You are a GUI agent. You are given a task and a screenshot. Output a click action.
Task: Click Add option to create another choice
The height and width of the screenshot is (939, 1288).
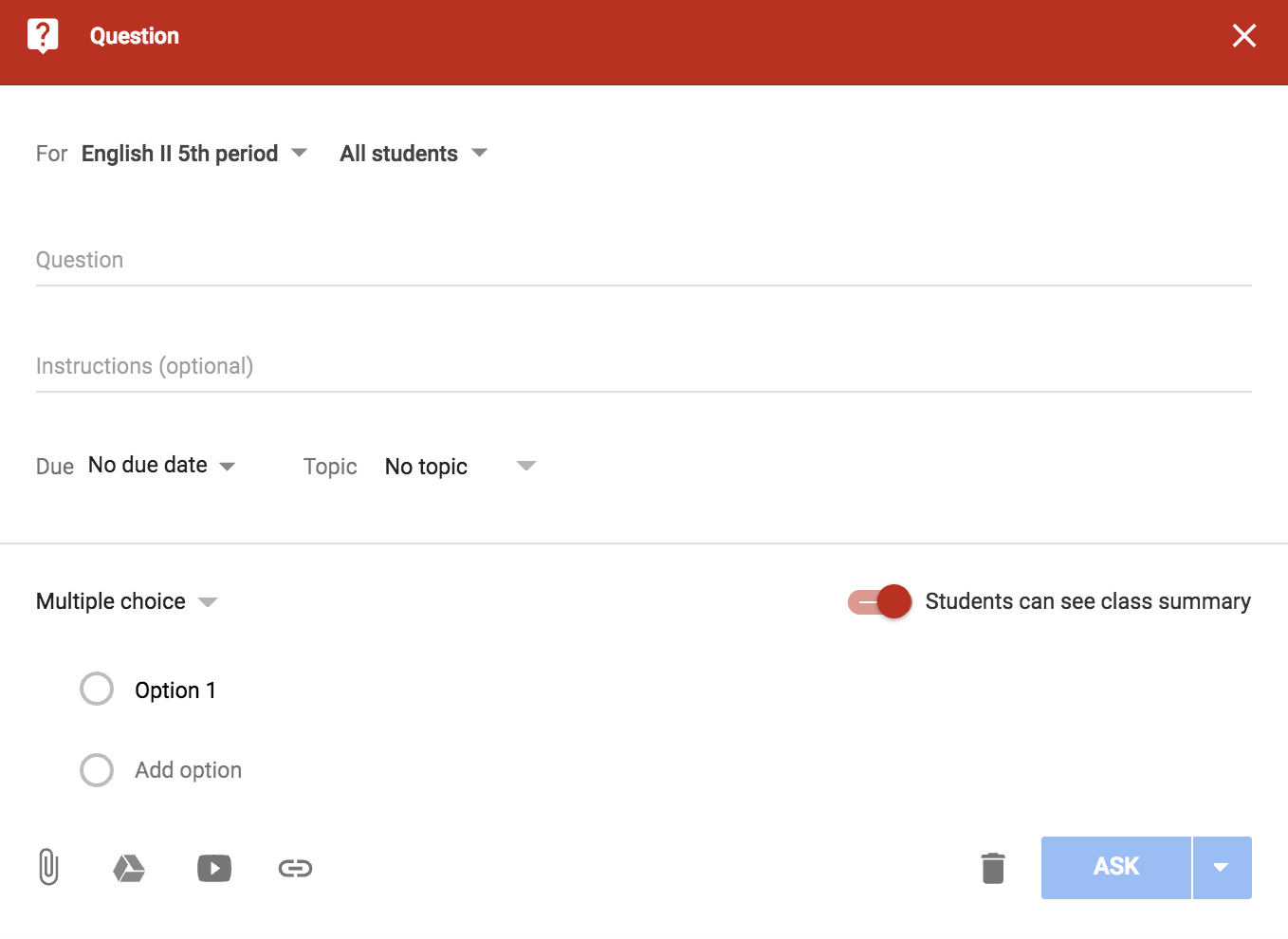pos(187,770)
